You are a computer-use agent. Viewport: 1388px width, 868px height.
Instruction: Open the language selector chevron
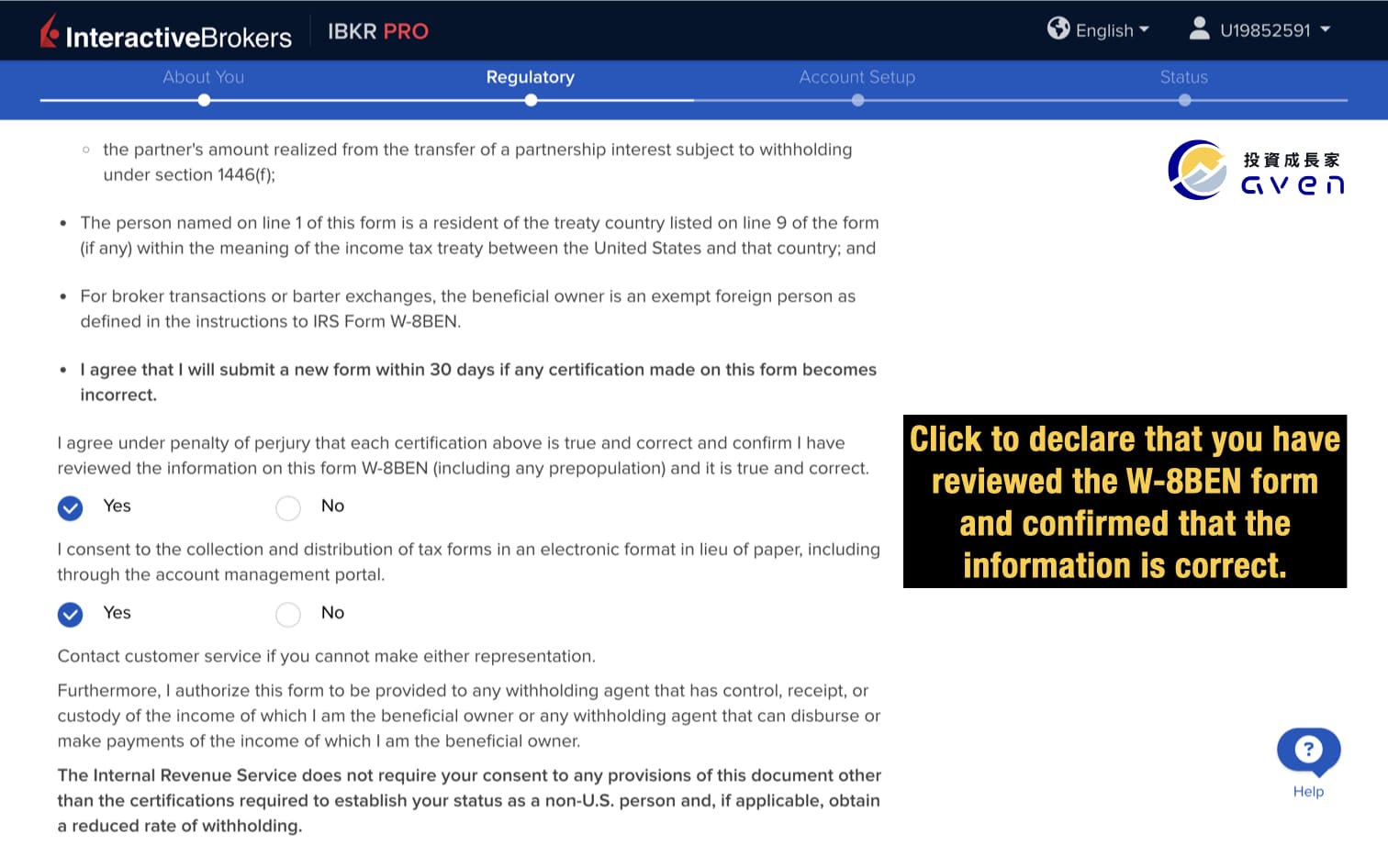1144,28
